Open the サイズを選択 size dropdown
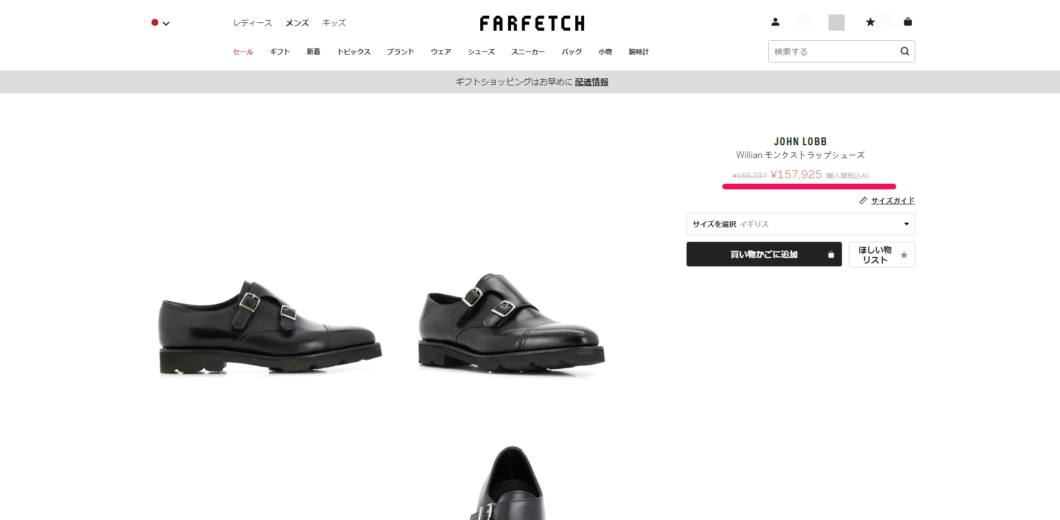 coord(800,224)
